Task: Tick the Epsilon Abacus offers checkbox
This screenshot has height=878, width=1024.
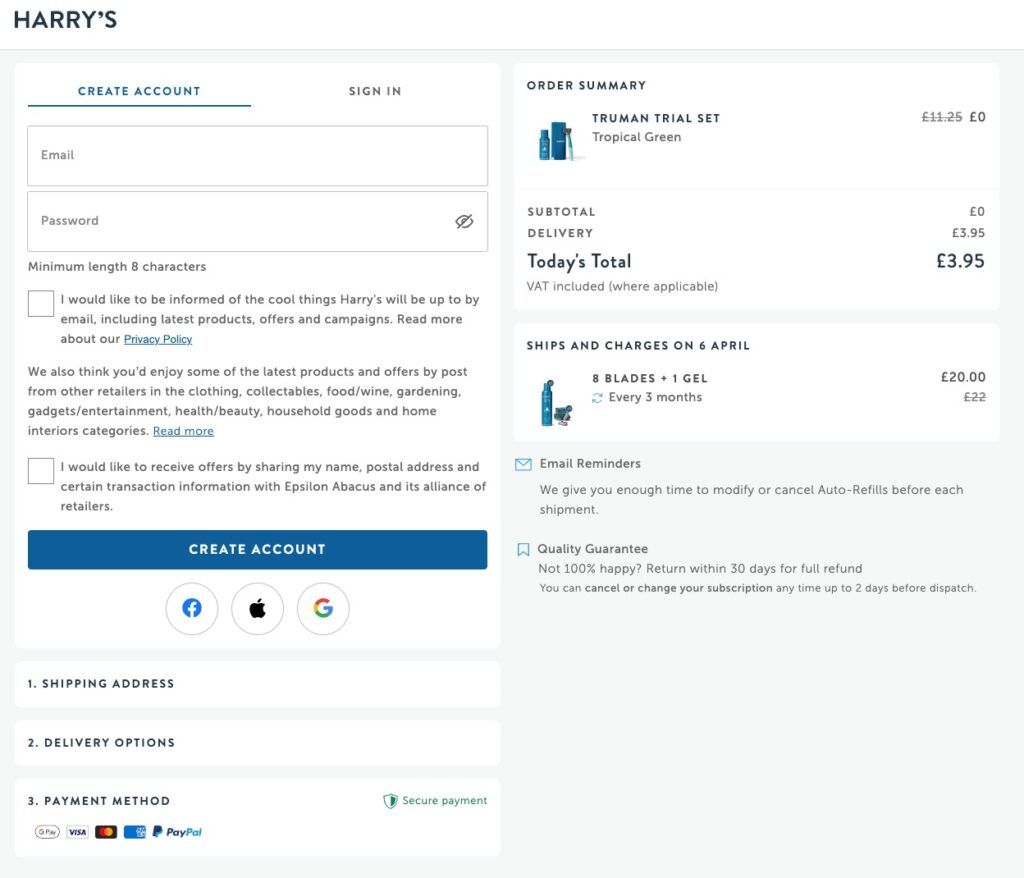Action: (x=40, y=471)
